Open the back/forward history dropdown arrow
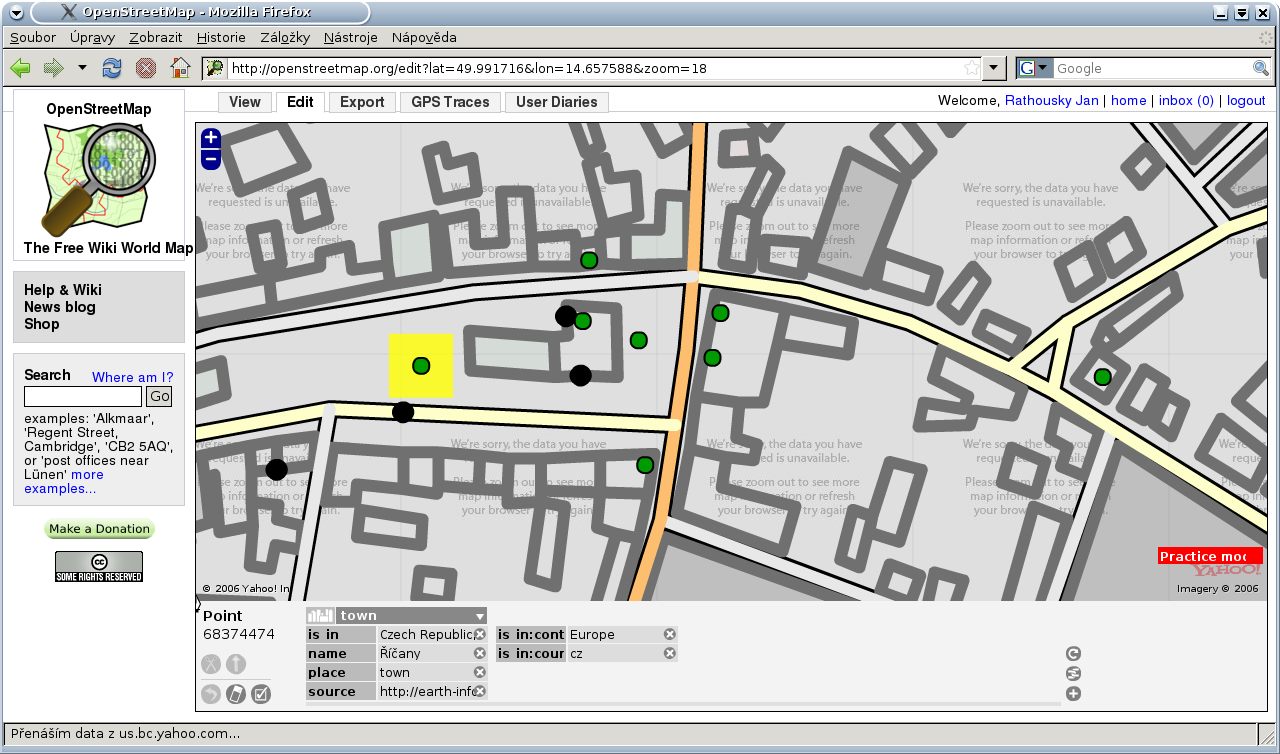Screen dimensions: 1280x754 [x=82, y=68]
